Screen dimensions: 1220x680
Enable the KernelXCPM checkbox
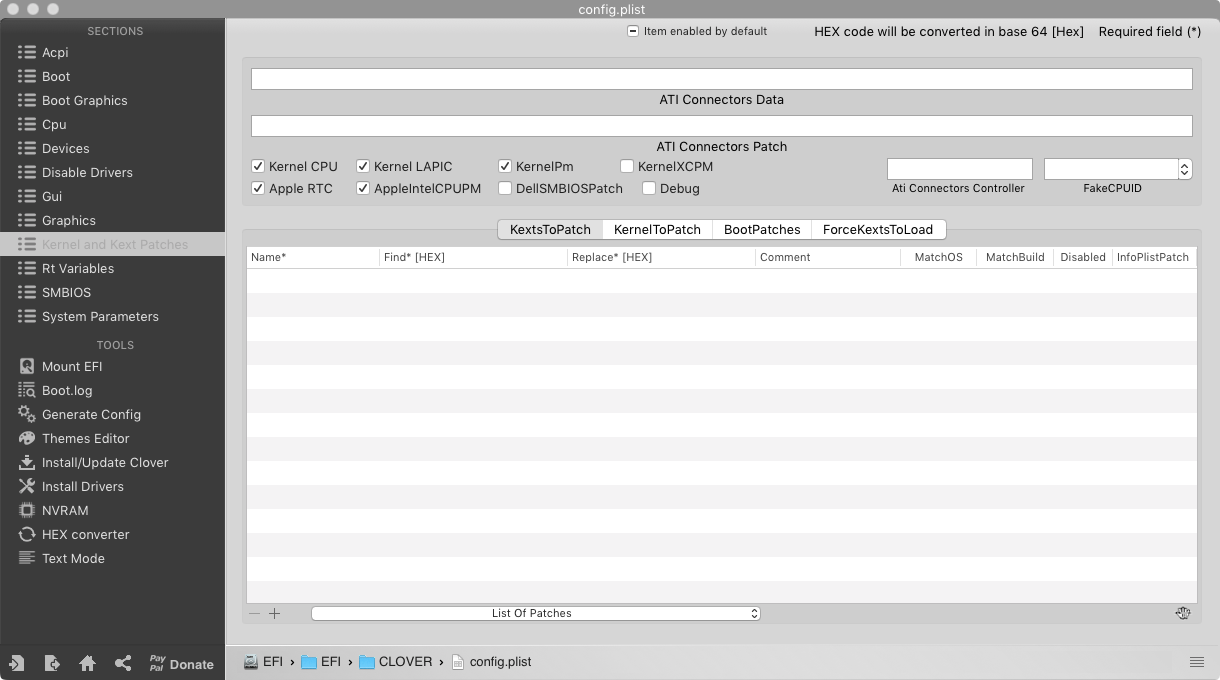627,166
